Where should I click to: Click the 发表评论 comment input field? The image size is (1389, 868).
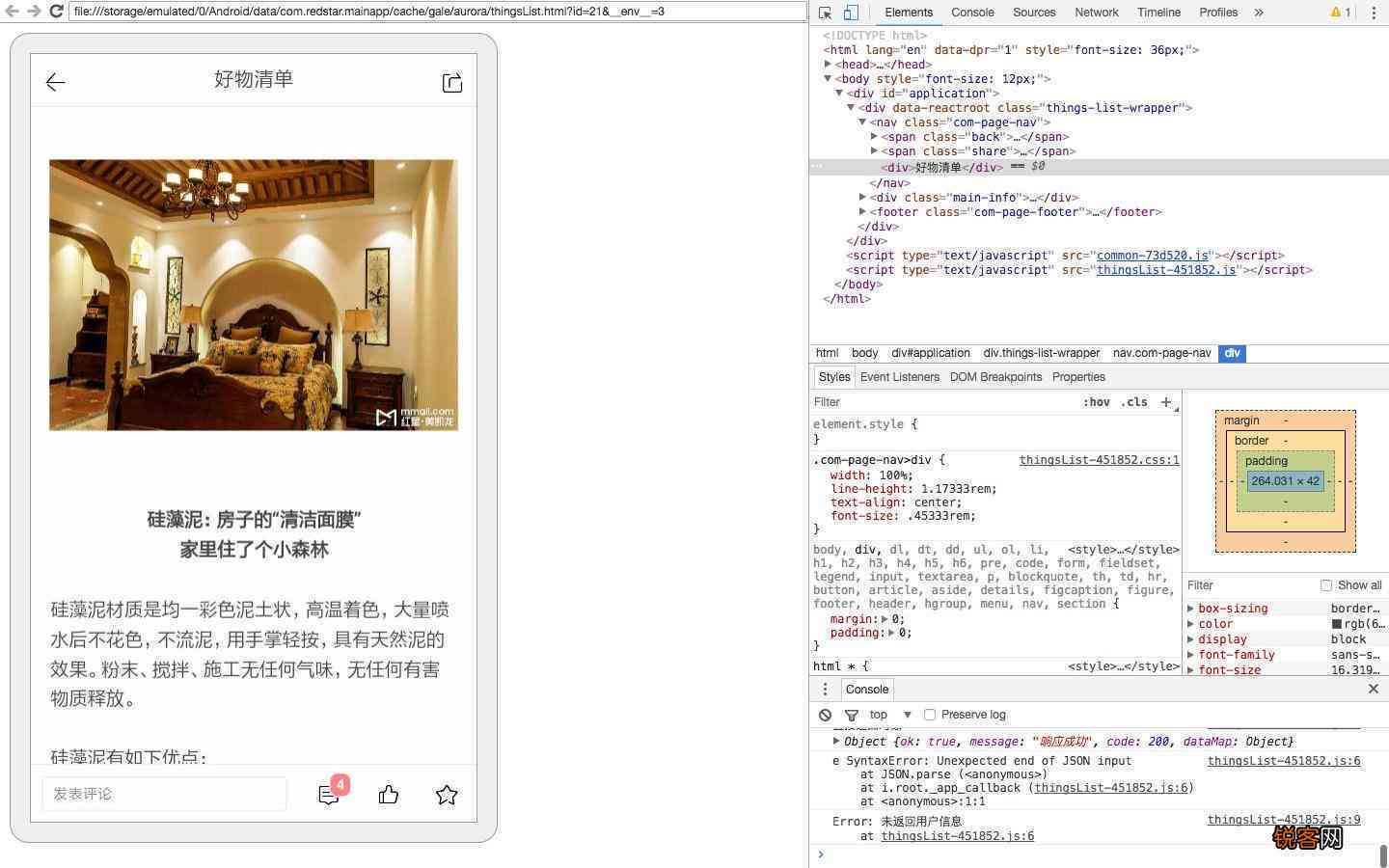[164, 794]
